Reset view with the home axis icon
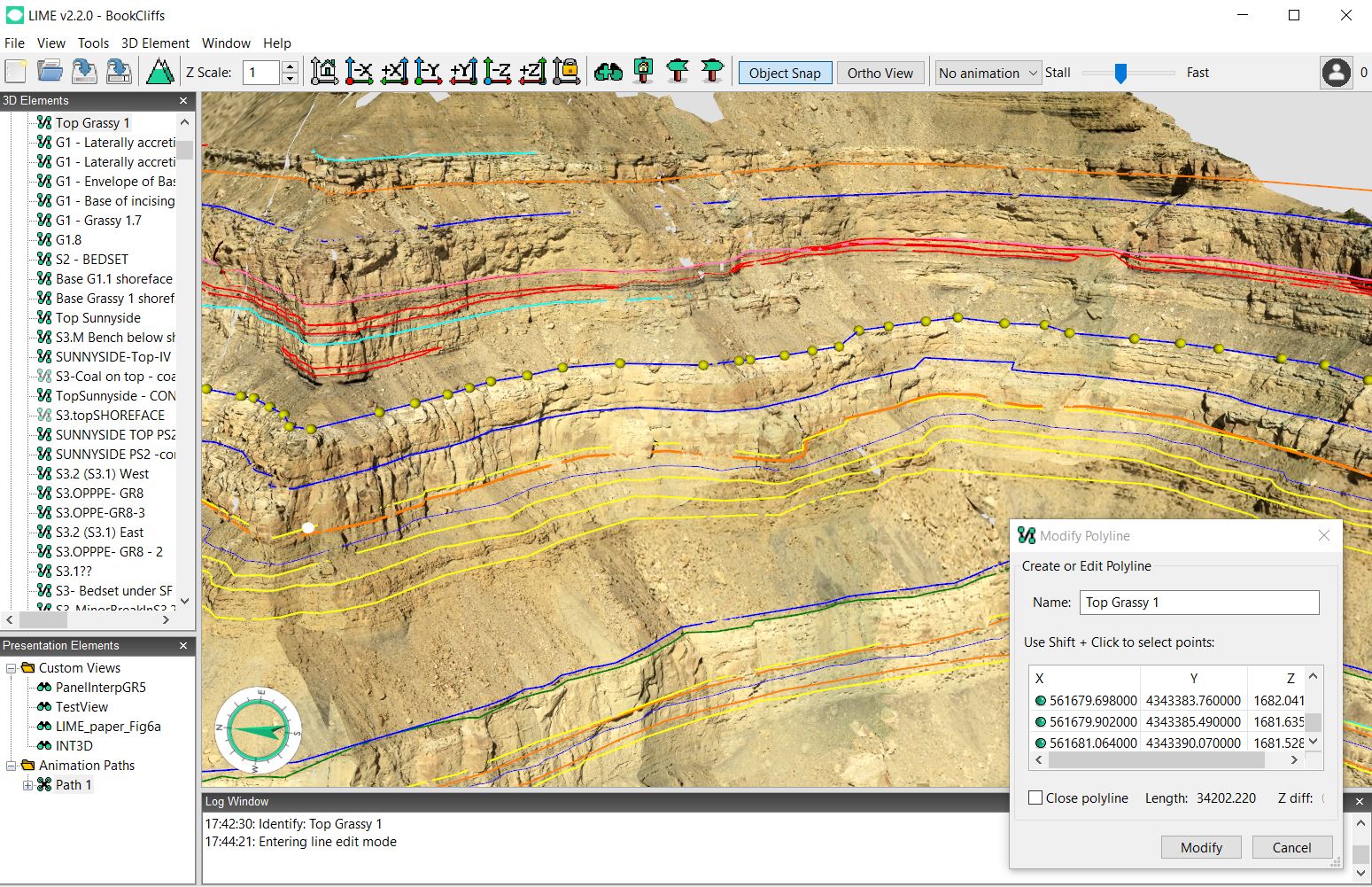The width and height of the screenshot is (1372, 887). click(324, 72)
